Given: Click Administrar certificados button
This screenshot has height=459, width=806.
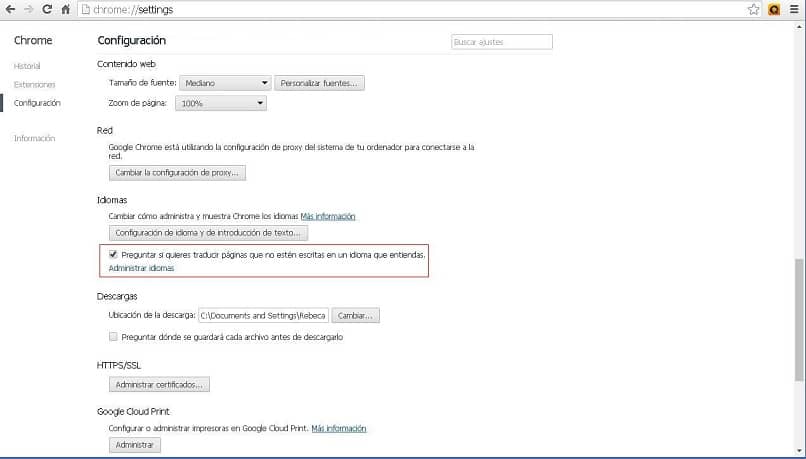Looking at the screenshot, I should 159,384.
